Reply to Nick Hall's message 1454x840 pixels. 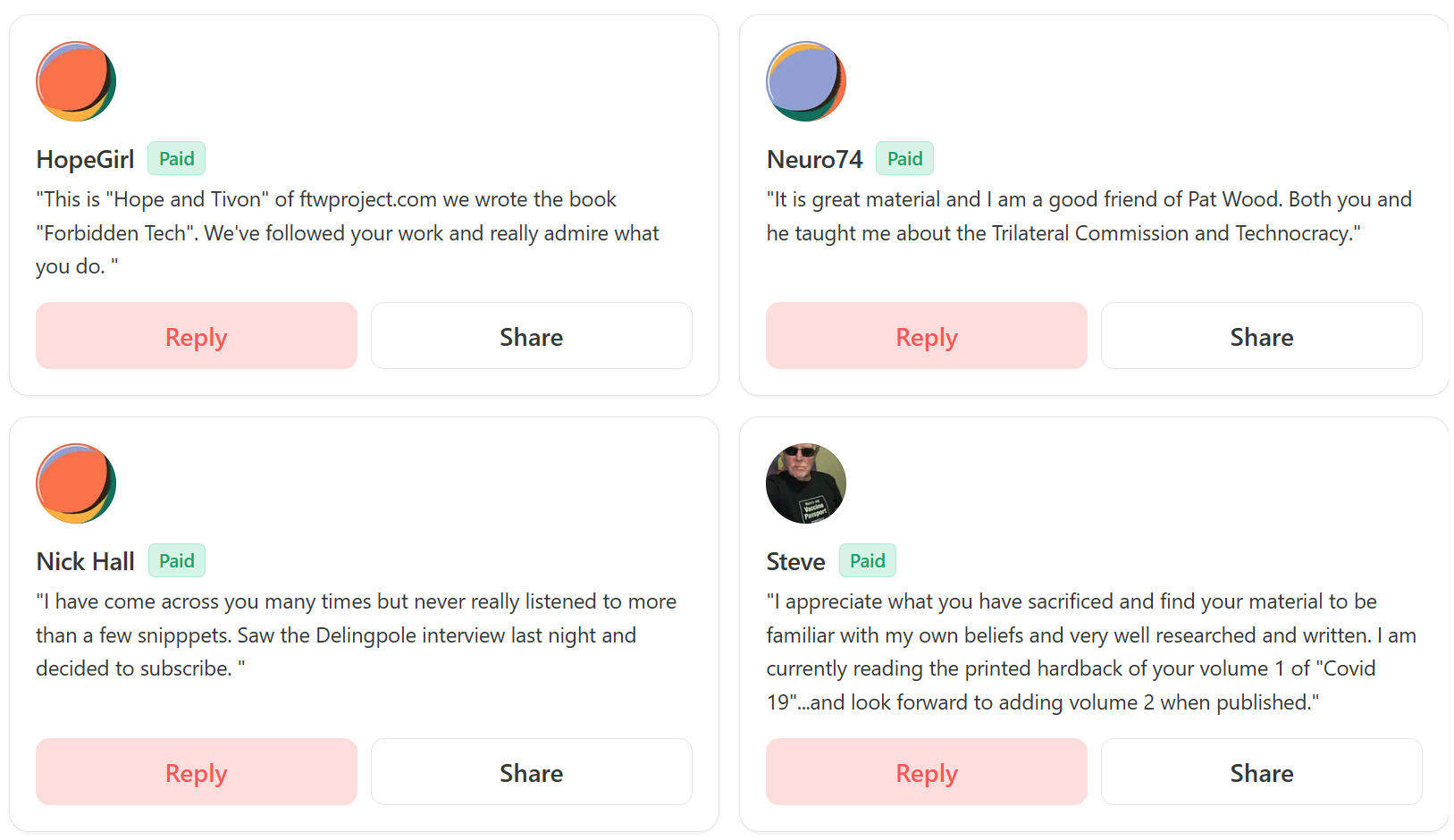pos(197,772)
